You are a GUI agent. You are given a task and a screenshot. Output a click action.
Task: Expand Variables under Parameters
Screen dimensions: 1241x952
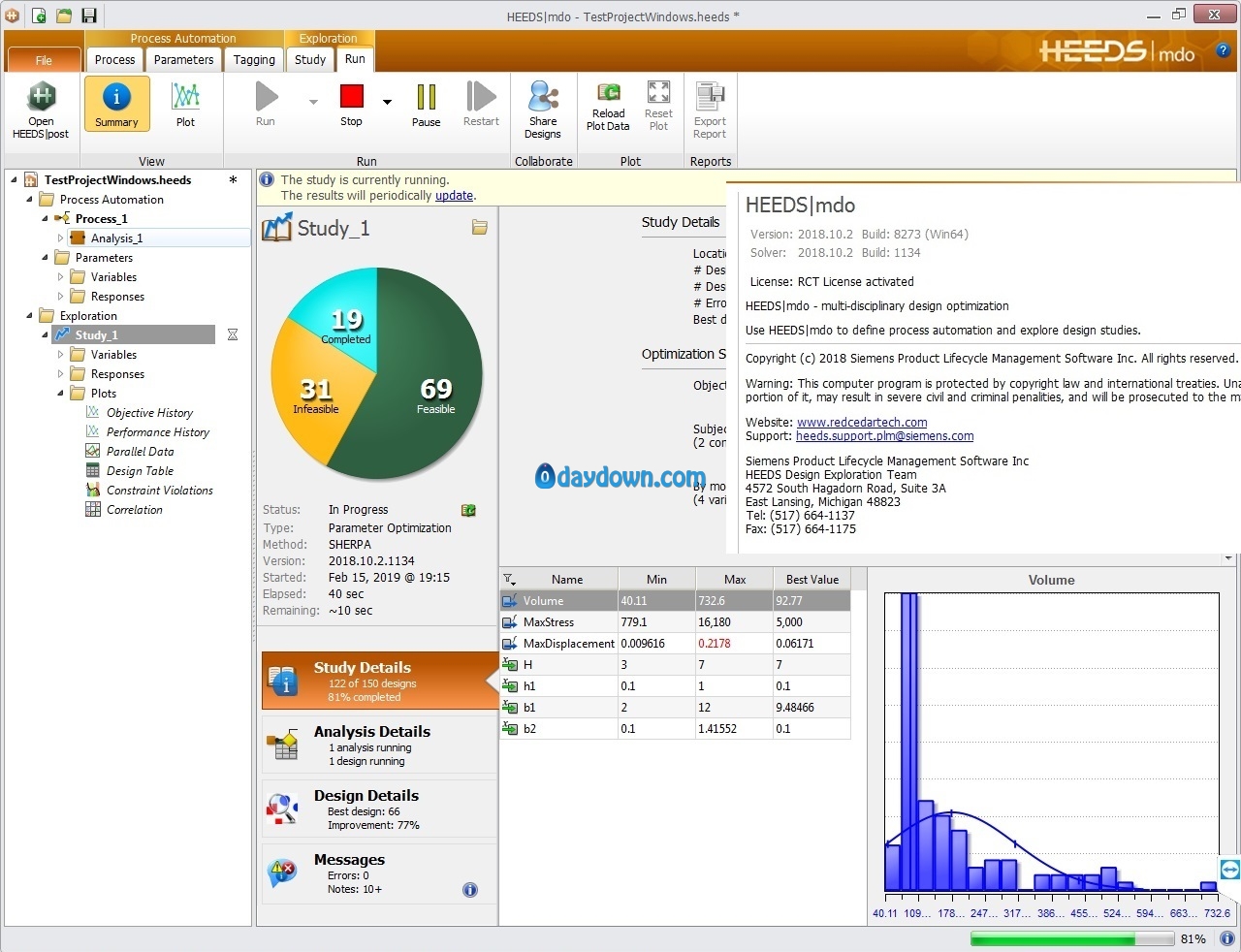[60, 276]
